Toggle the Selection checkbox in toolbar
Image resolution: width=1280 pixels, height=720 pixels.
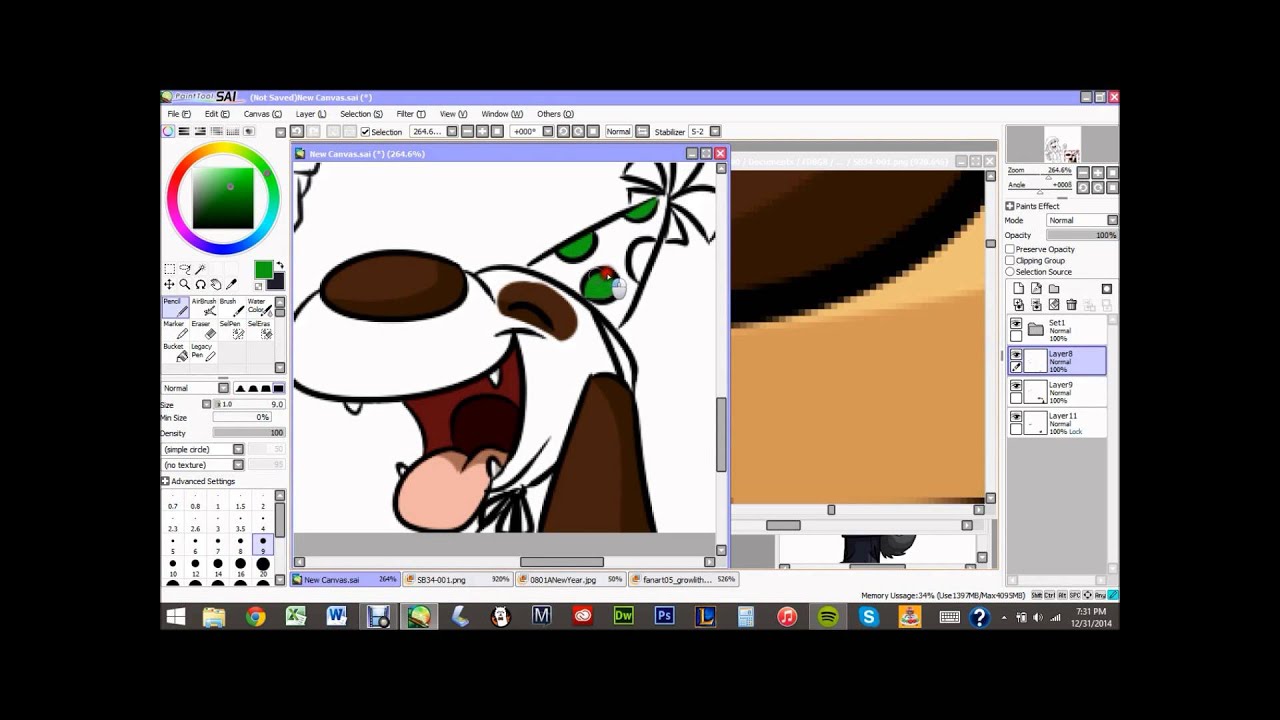coord(365,132)
